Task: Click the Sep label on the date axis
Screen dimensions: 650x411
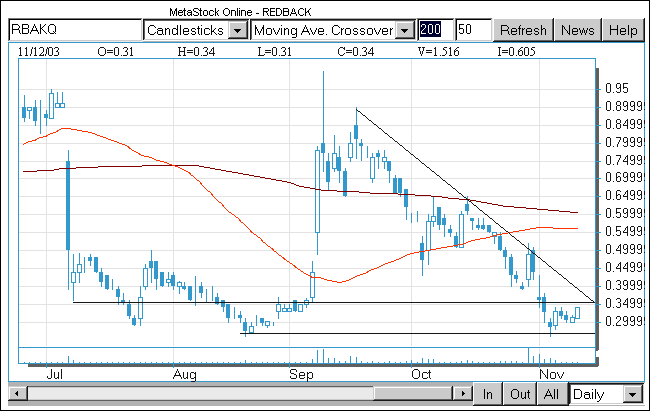Action: 301,375
